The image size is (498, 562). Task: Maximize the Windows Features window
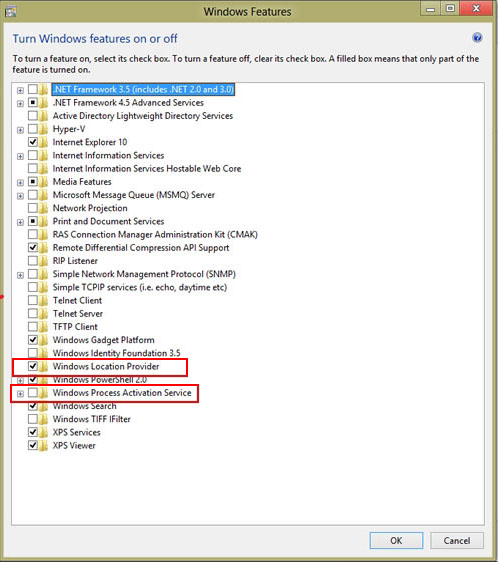(450, 9)
